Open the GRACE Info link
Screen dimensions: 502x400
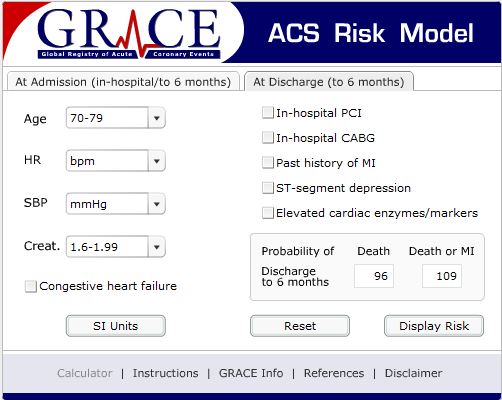click(x=251, y=373)
